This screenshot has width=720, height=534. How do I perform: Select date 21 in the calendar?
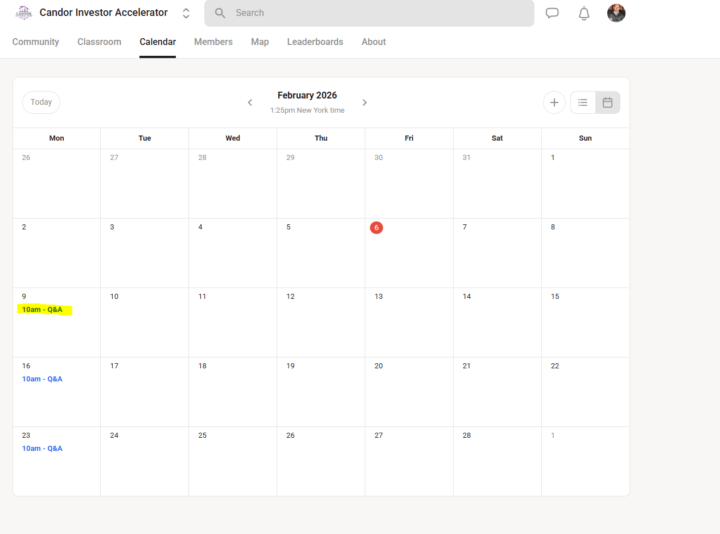(467, 366)
